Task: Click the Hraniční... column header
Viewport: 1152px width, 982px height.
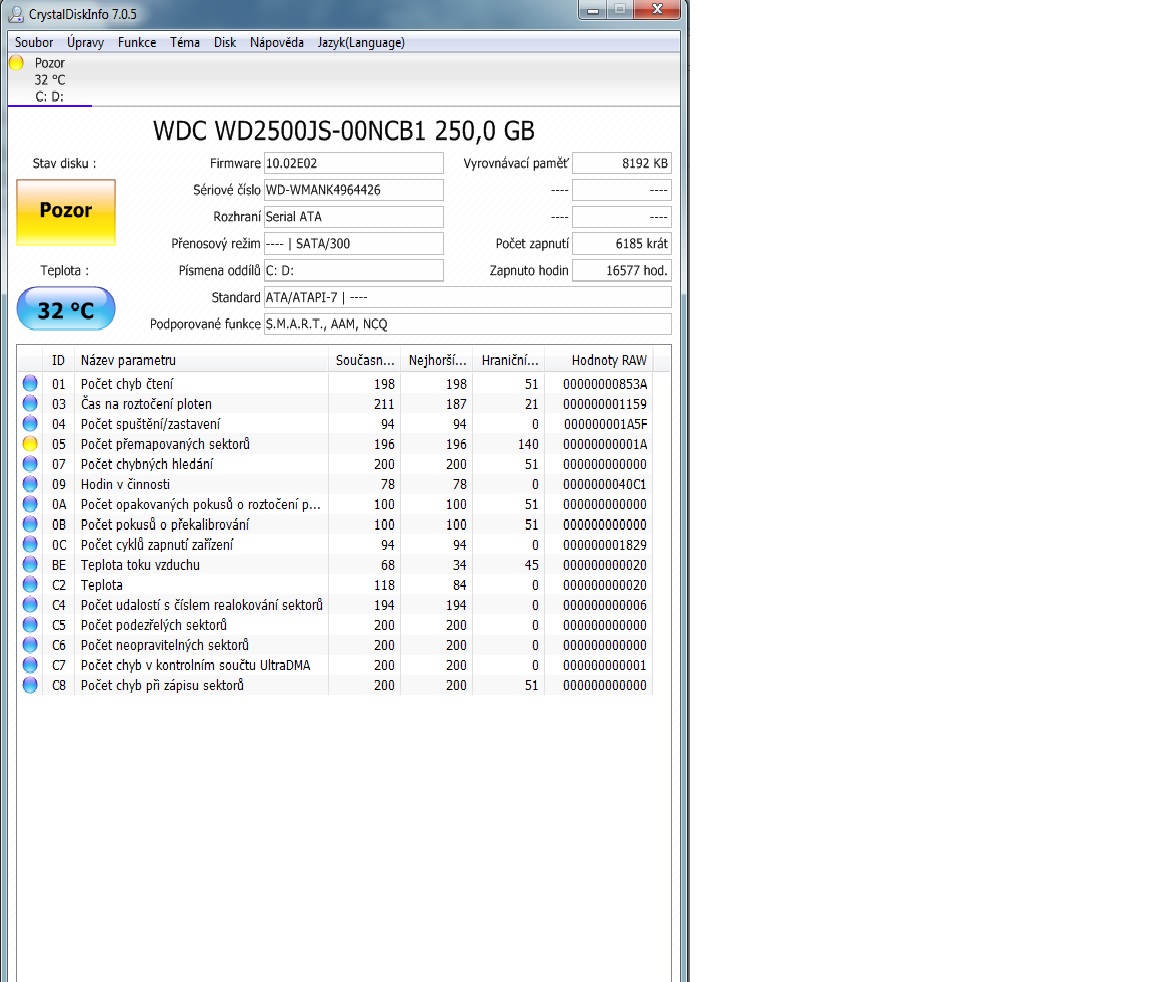Action: [x=508, y=360]
